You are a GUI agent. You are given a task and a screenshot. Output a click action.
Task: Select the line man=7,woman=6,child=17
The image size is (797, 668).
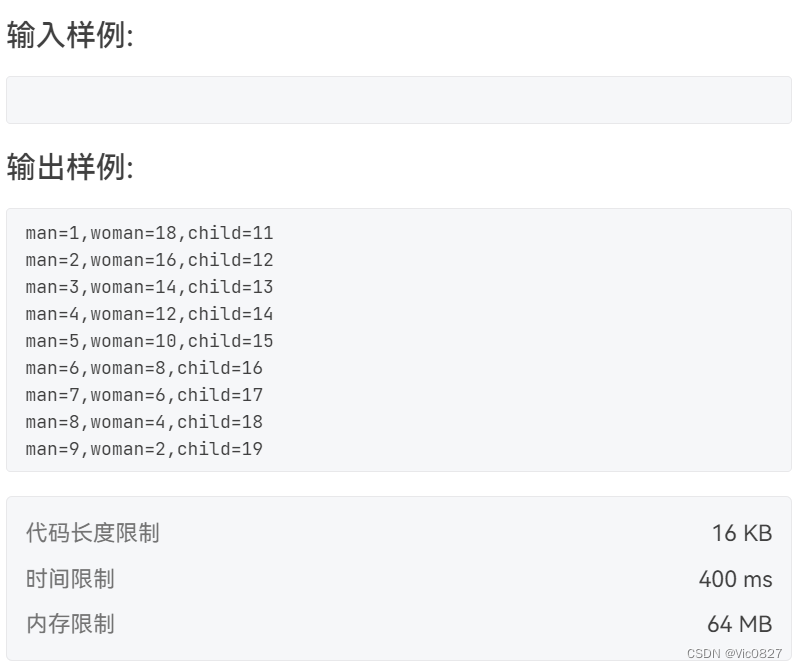[144, 395]
